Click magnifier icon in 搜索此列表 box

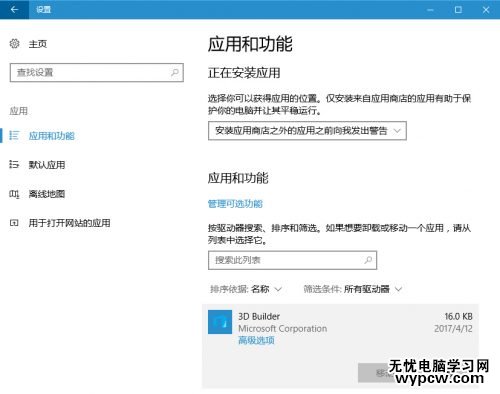[x=368, y=260]
